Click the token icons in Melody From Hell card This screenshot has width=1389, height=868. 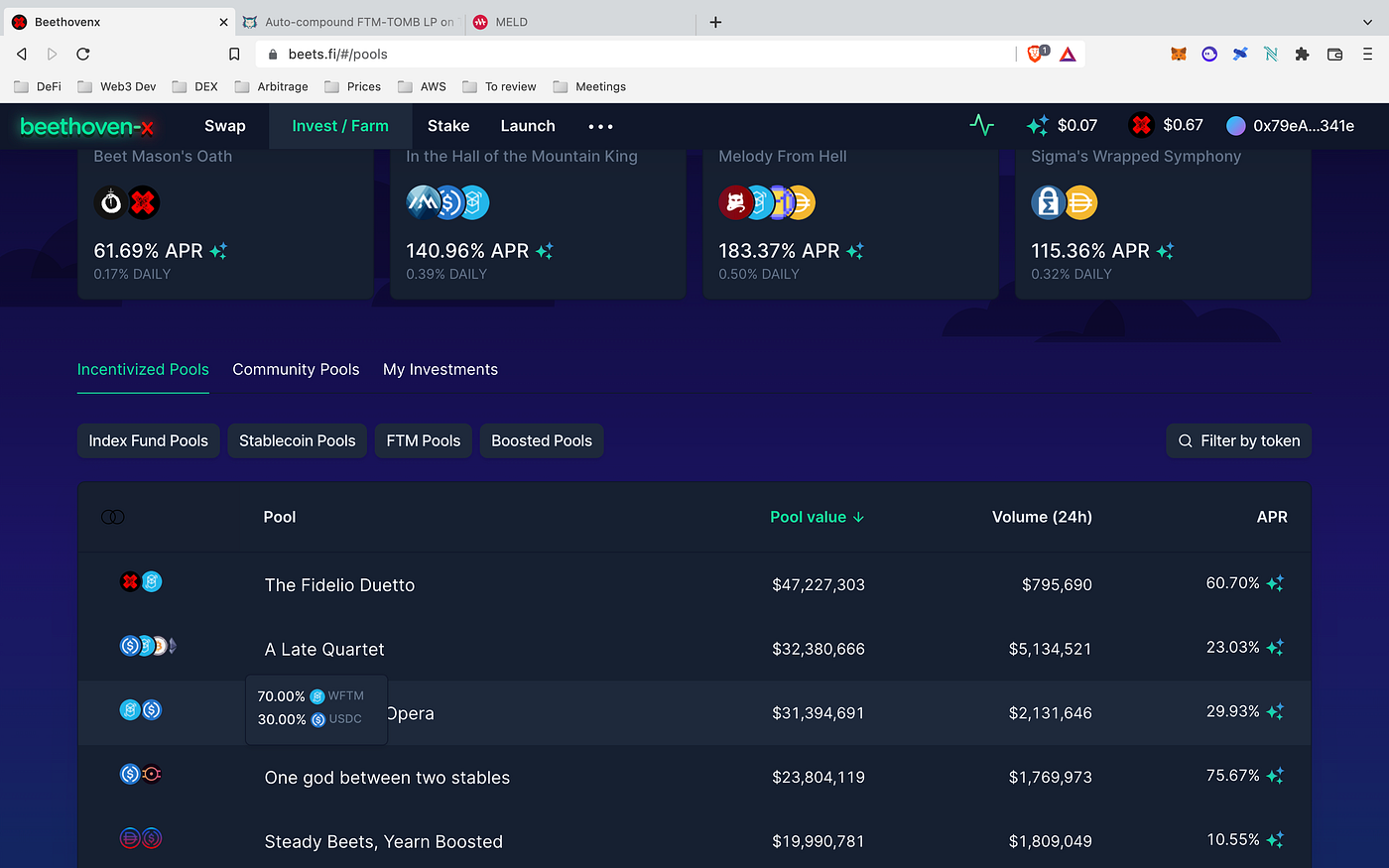click(766, 202)
